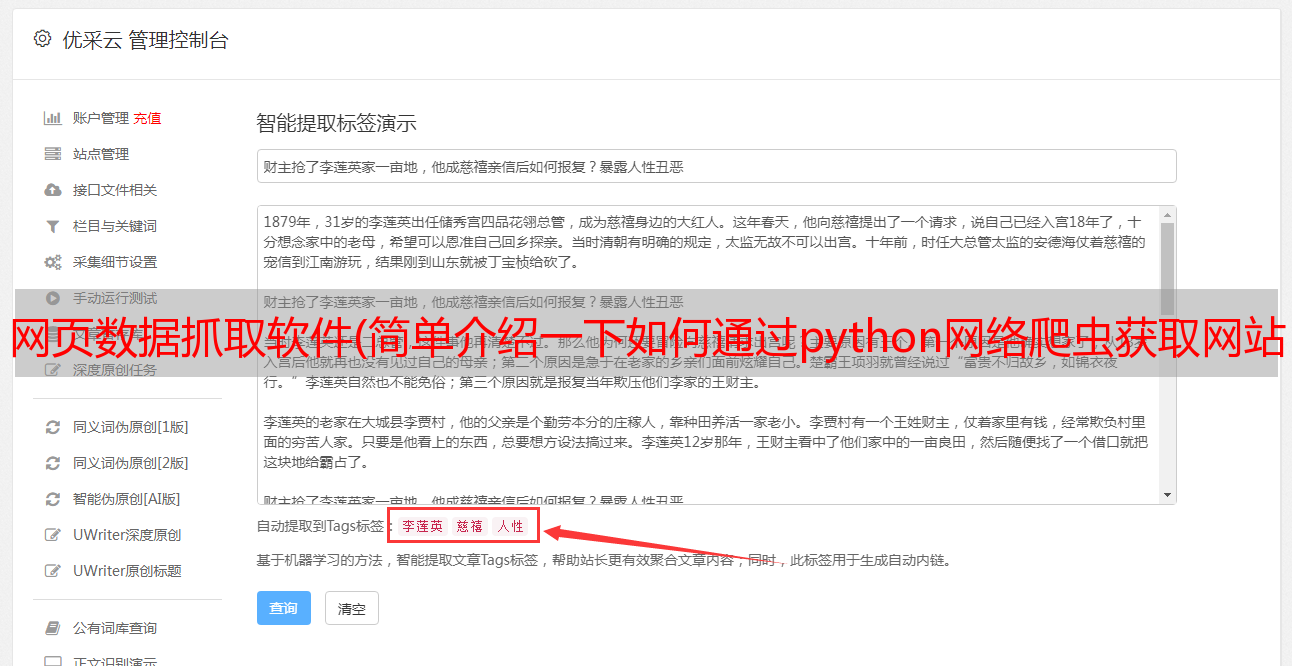Click the filter icon for 栏目与关键词
Viewport: 1292px width, 666px height.
click(x=53, y=226)
